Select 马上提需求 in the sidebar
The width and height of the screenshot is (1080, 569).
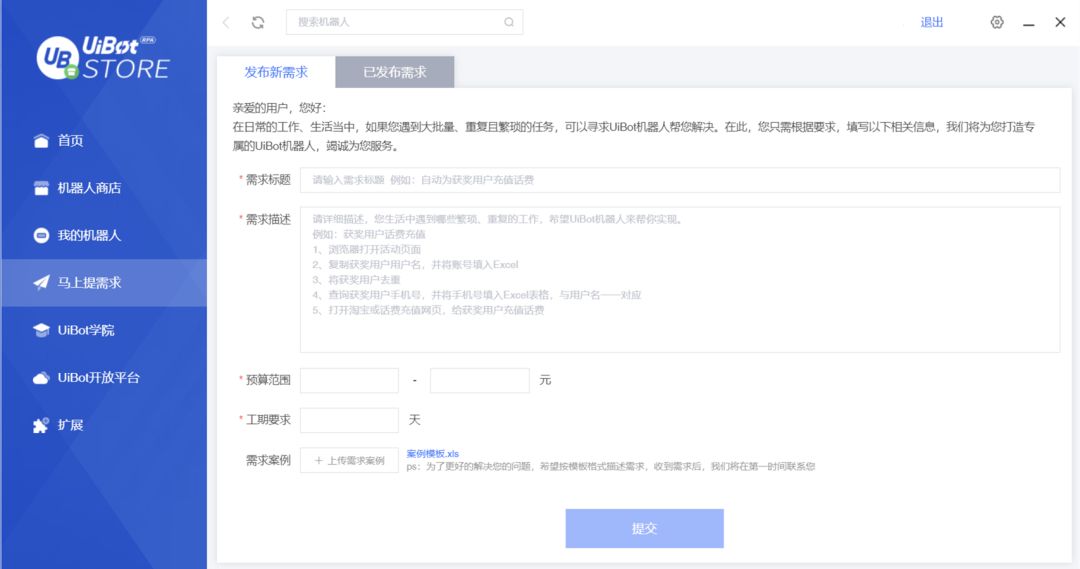[x=104, y=282]
